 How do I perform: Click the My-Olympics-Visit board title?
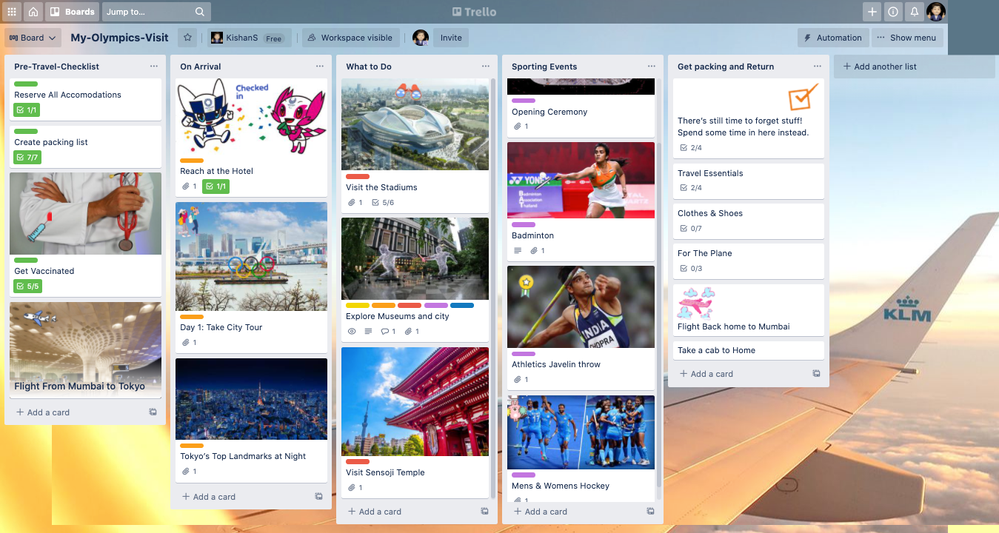[x=120, y=38]
